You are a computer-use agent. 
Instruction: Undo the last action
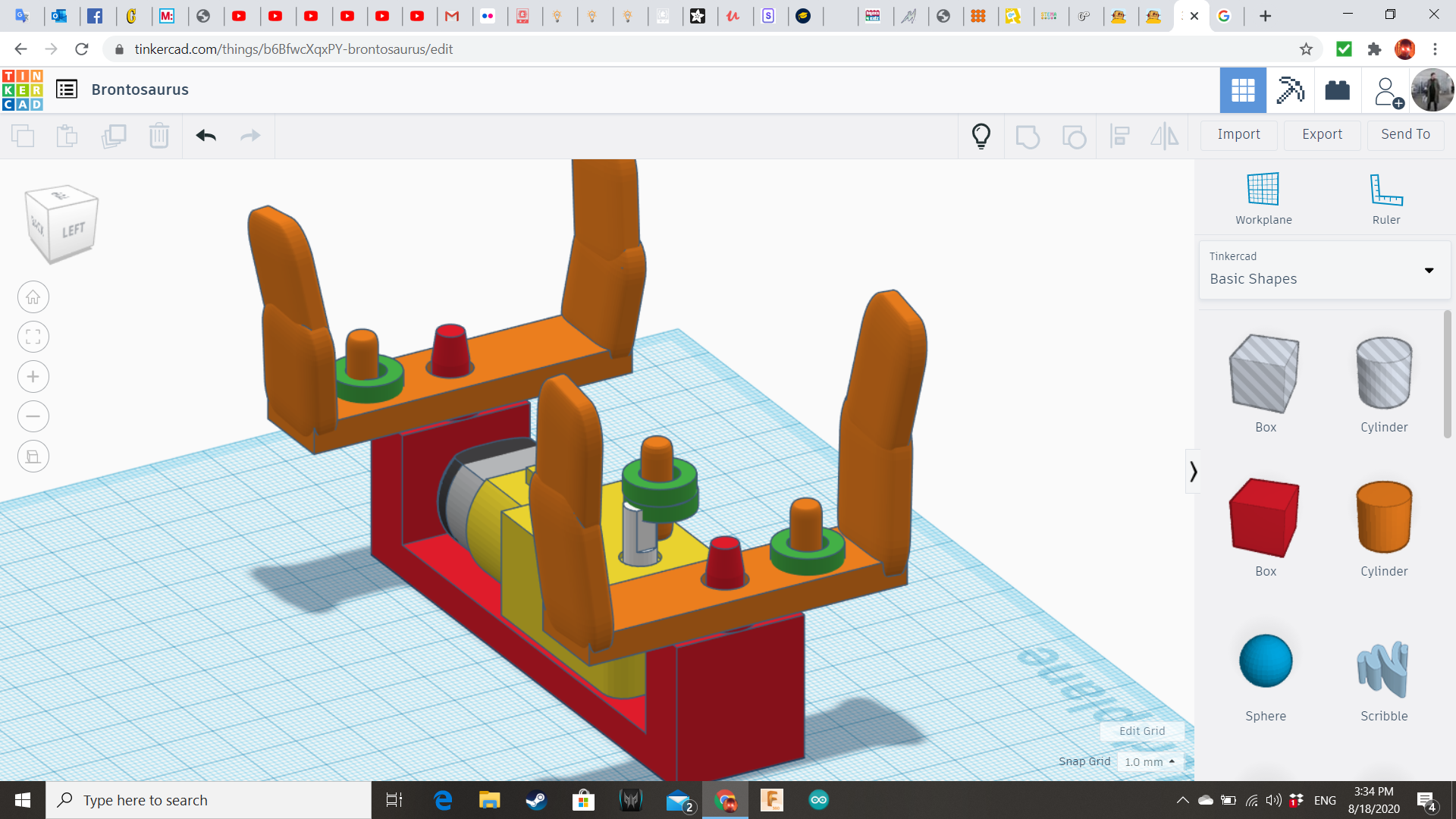(x=205, y=136)
